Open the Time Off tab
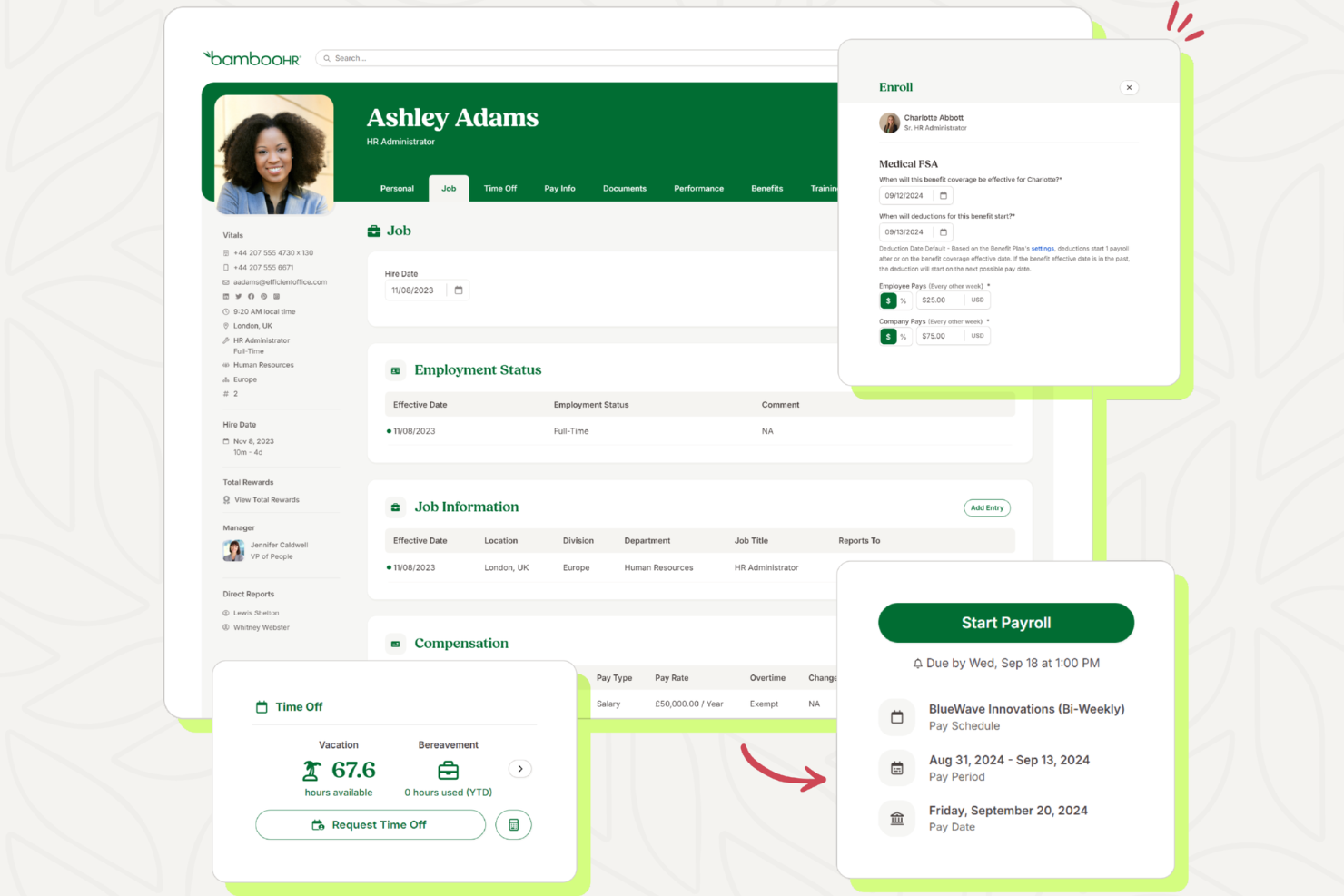 tap(500, 189)
